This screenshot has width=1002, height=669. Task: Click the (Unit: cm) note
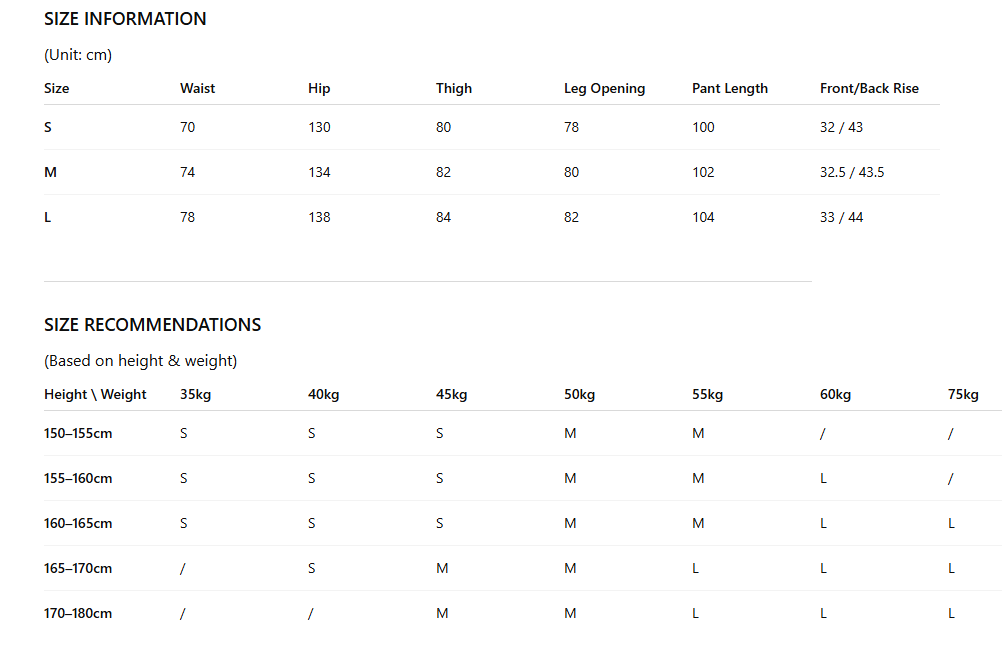coord(78,55)
